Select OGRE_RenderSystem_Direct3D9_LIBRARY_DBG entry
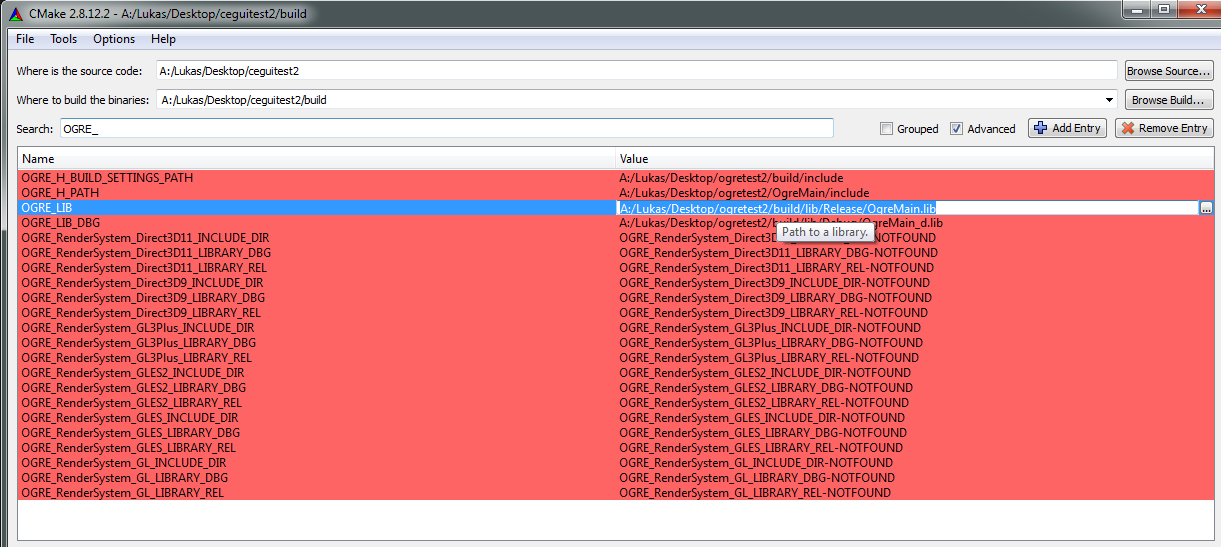The height and width of the screenshot is (547, 1221). click(x=143, y=298)
